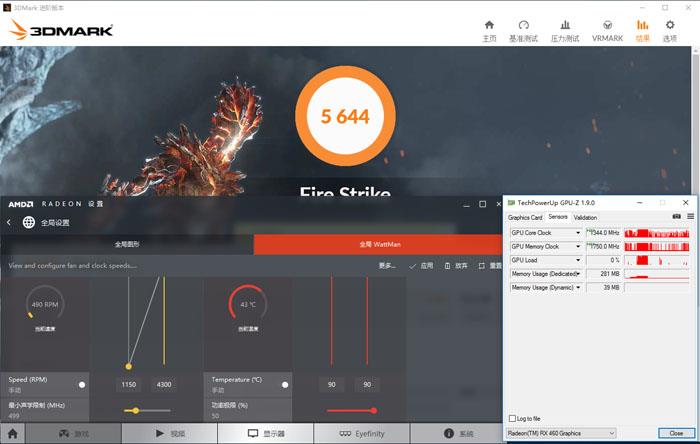
Task: Enable Log to file checkbox
Action: pyautogui.click(x=512, y=418)
